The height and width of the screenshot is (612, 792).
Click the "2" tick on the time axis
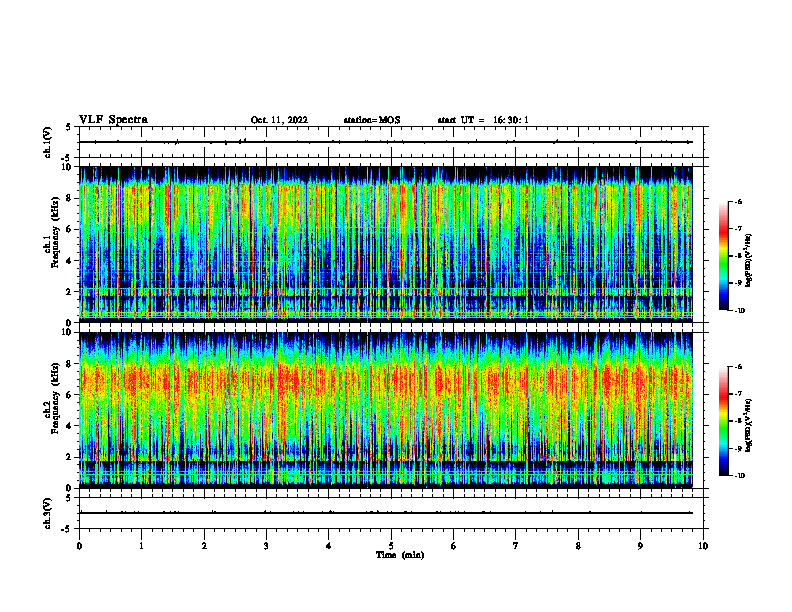pyautogui.click(x=204, y=546)
